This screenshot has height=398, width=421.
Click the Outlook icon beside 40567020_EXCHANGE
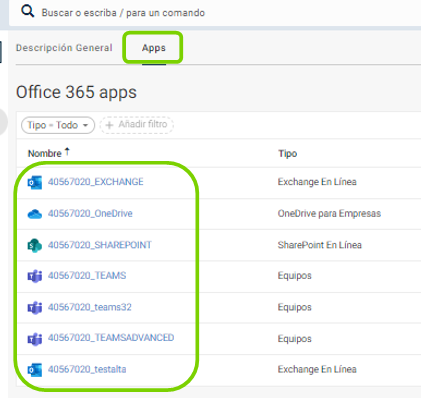coord(35,182)
